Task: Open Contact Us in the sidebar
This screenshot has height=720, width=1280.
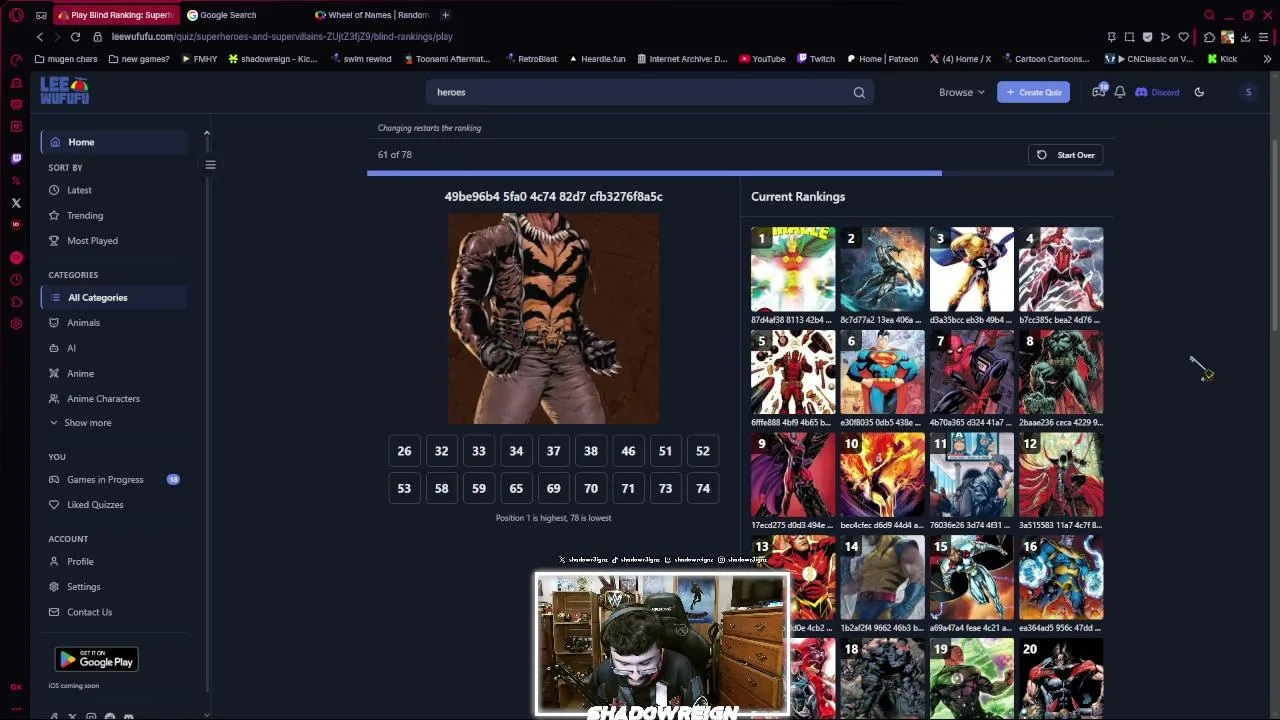Action: point(89,612)
